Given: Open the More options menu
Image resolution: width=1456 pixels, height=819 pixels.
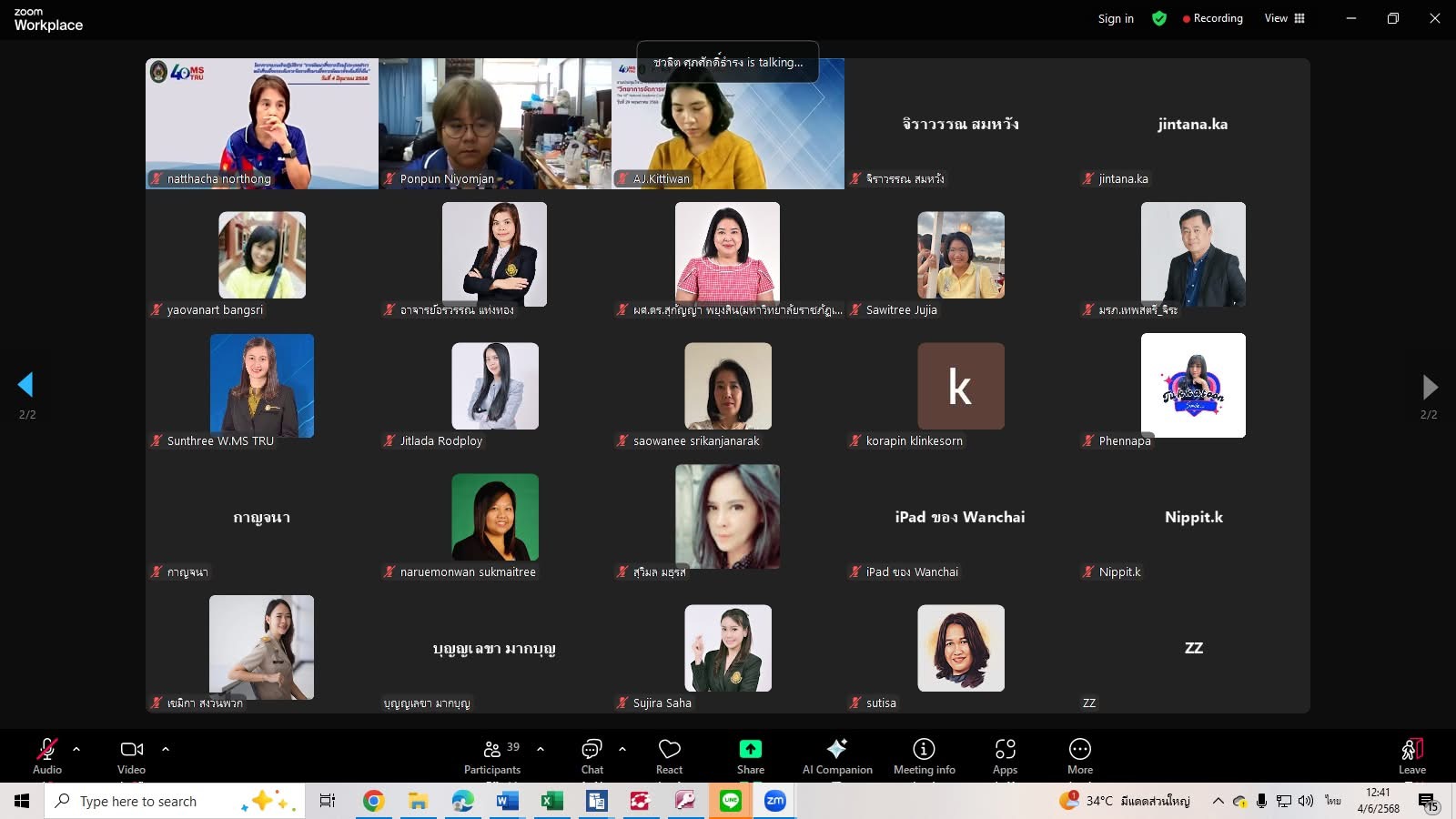Looking at the screenshot, I should click(1079, 755).
